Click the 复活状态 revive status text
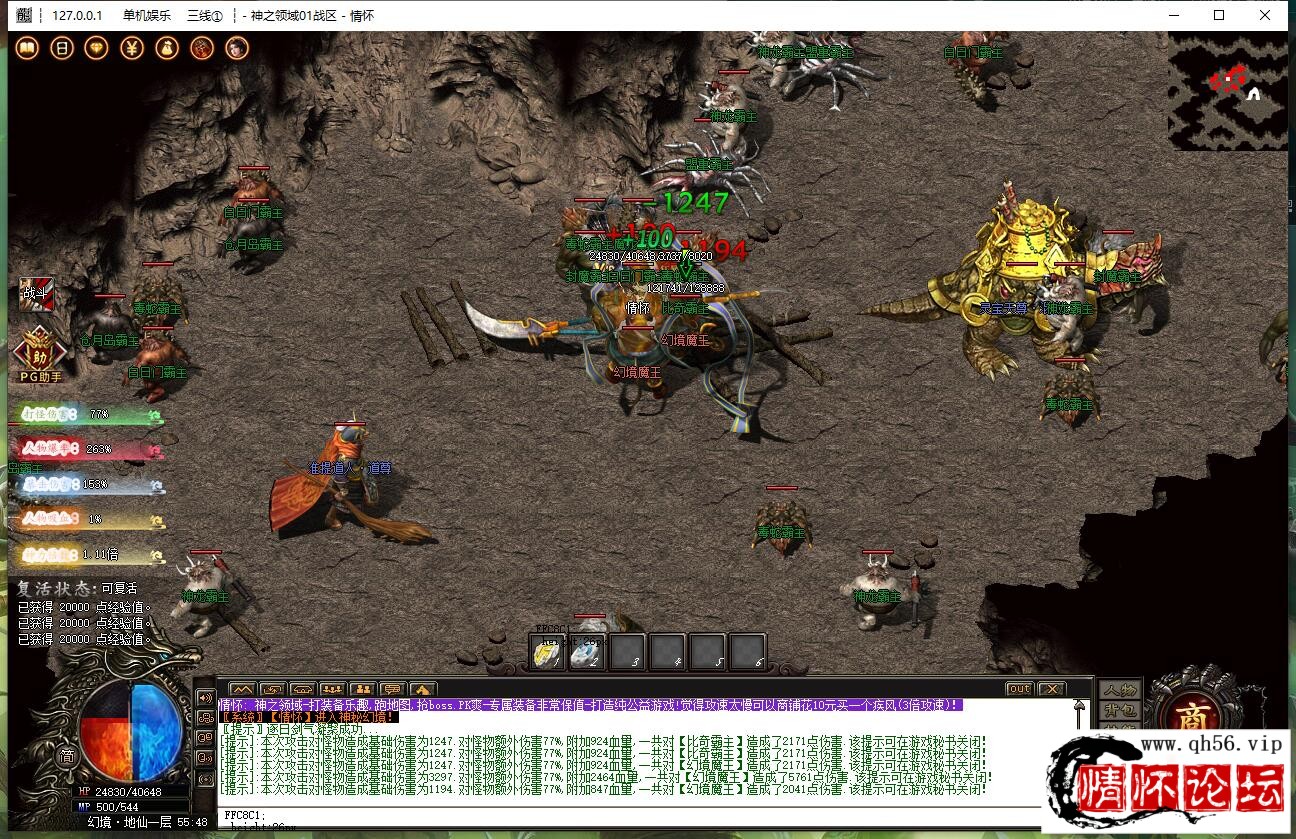Screen dimensions: 1296x839 coord(77,589)
